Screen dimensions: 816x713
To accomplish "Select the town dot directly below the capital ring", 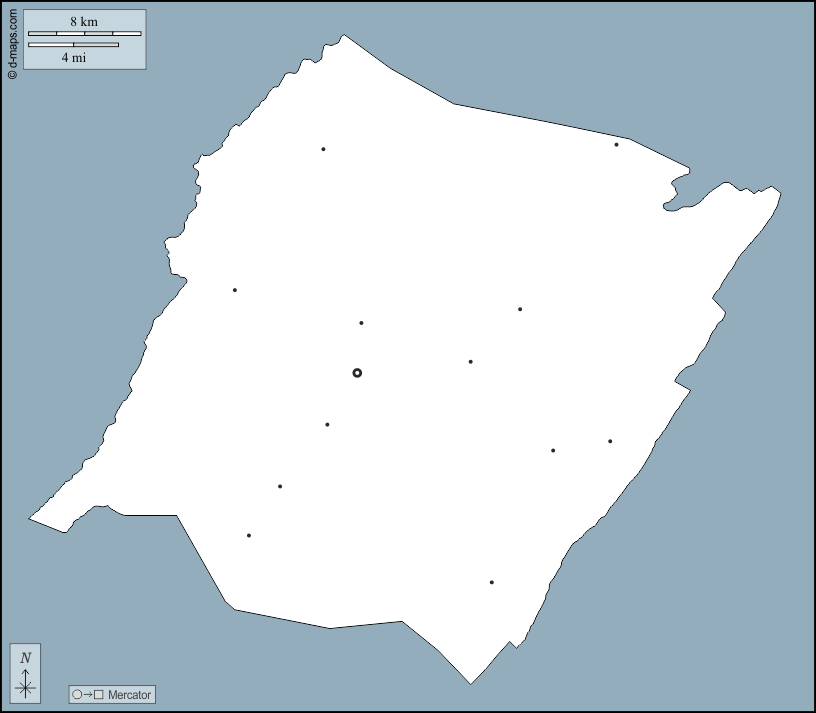I will coord(327,425).
